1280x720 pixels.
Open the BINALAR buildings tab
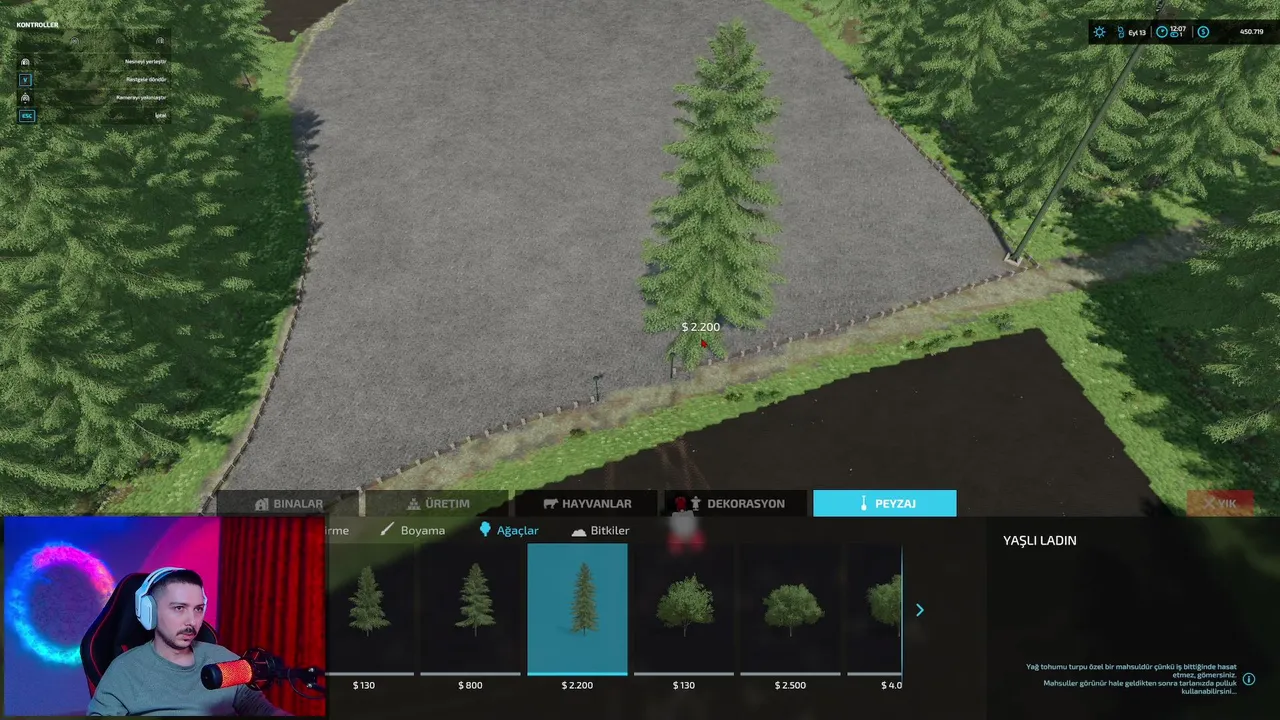point(288,504)
